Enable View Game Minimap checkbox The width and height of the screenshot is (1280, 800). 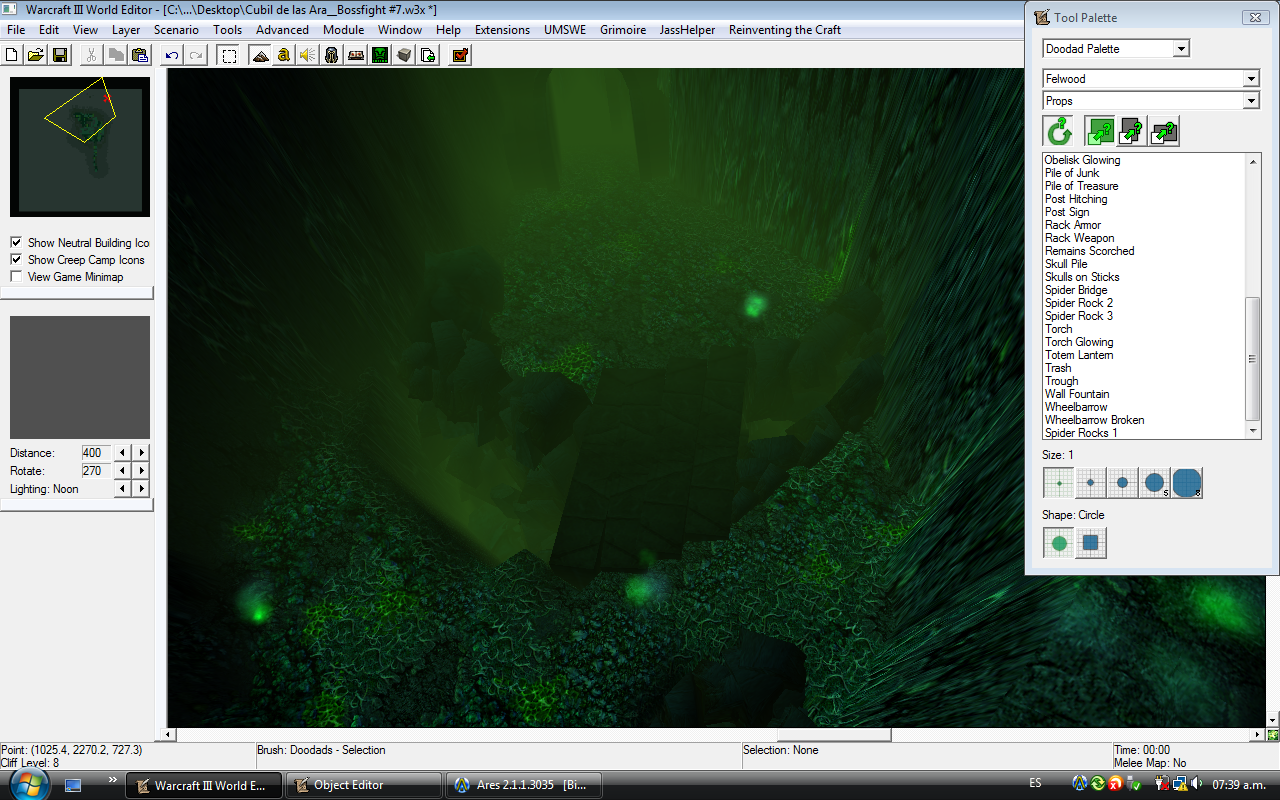[16, 276]
